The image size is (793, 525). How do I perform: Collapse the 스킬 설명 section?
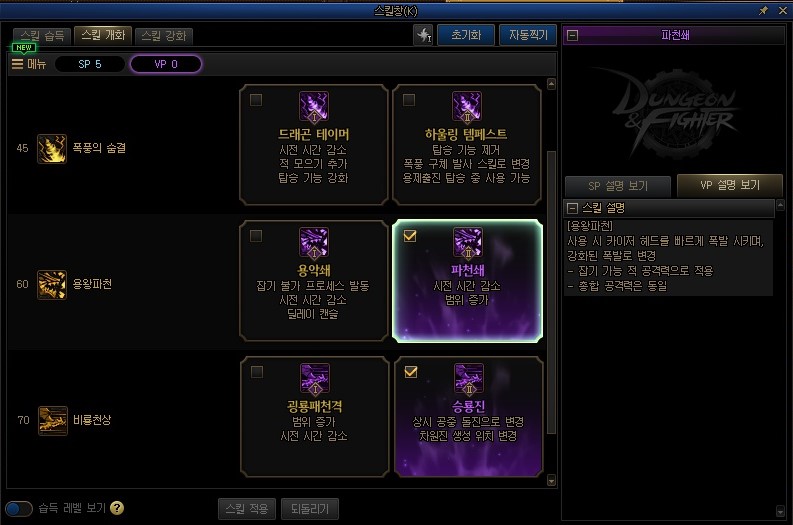(572, 208)
